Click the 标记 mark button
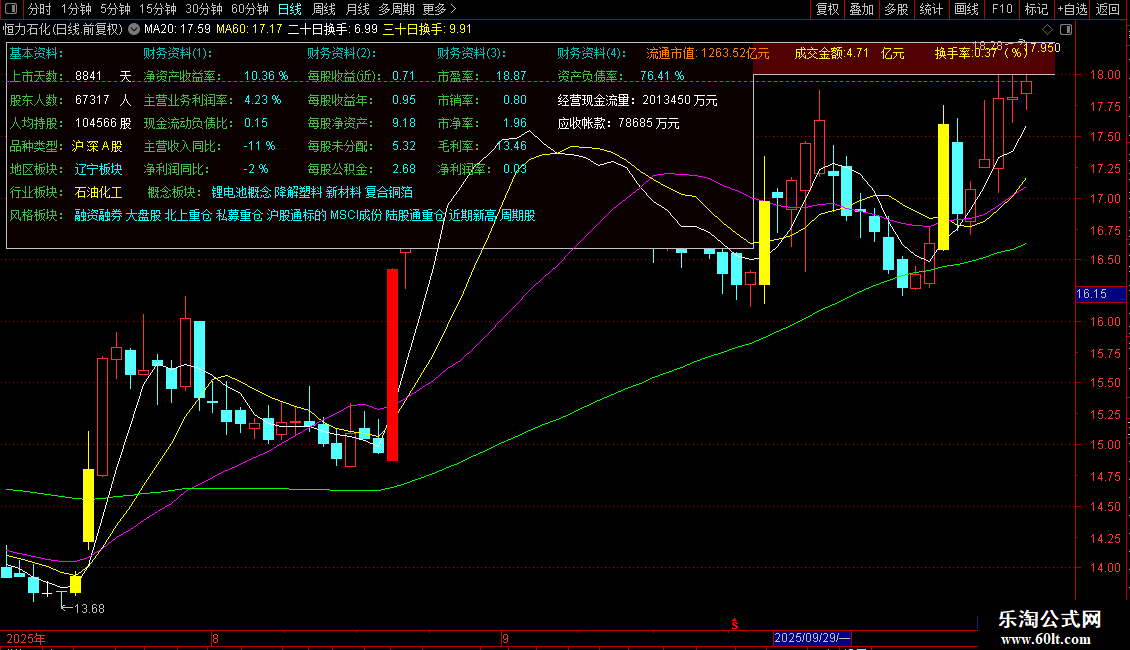Screen dimensions: 1130x650 [x=1036, y=9]
